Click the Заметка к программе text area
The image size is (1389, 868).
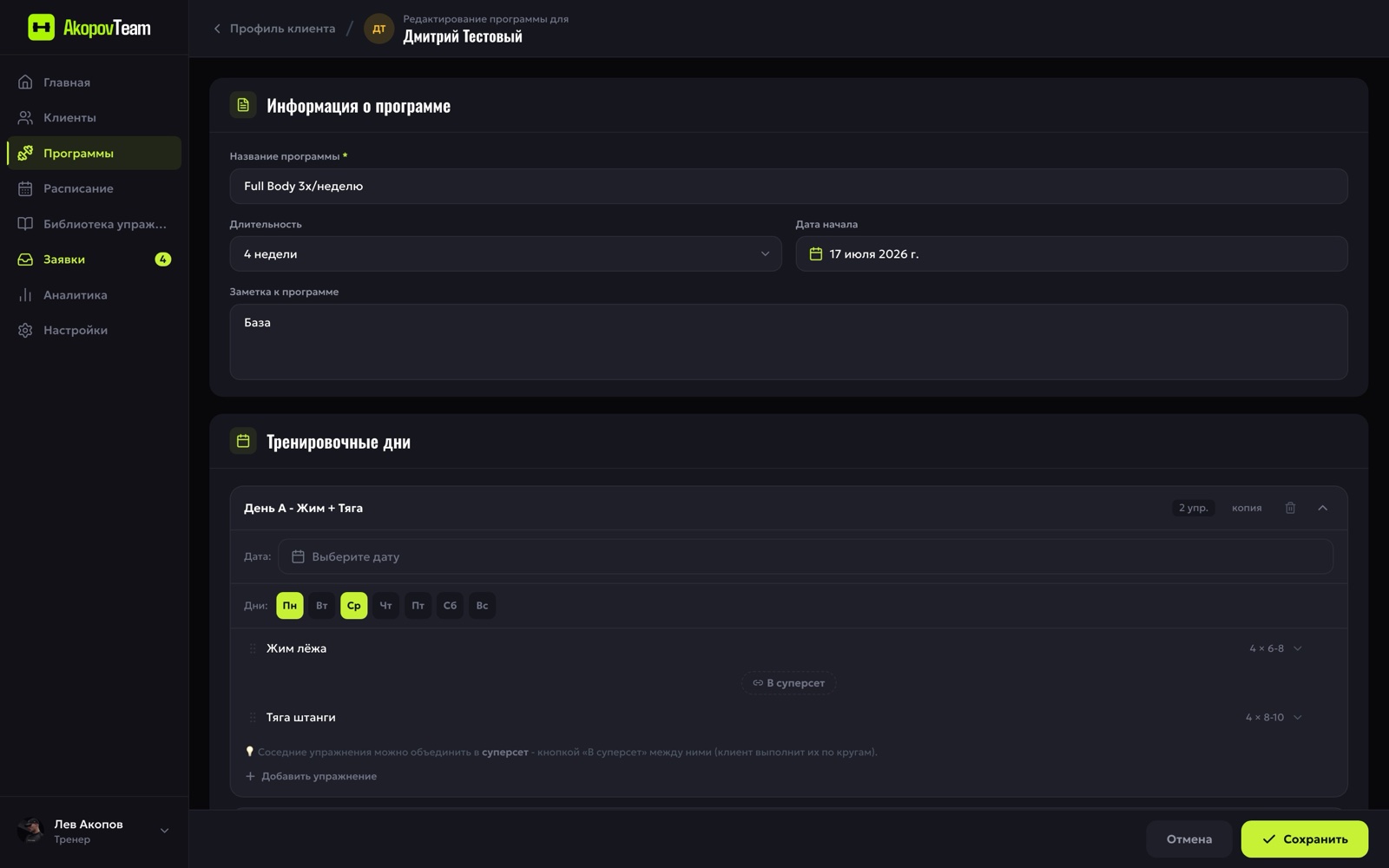click(788, 341)
